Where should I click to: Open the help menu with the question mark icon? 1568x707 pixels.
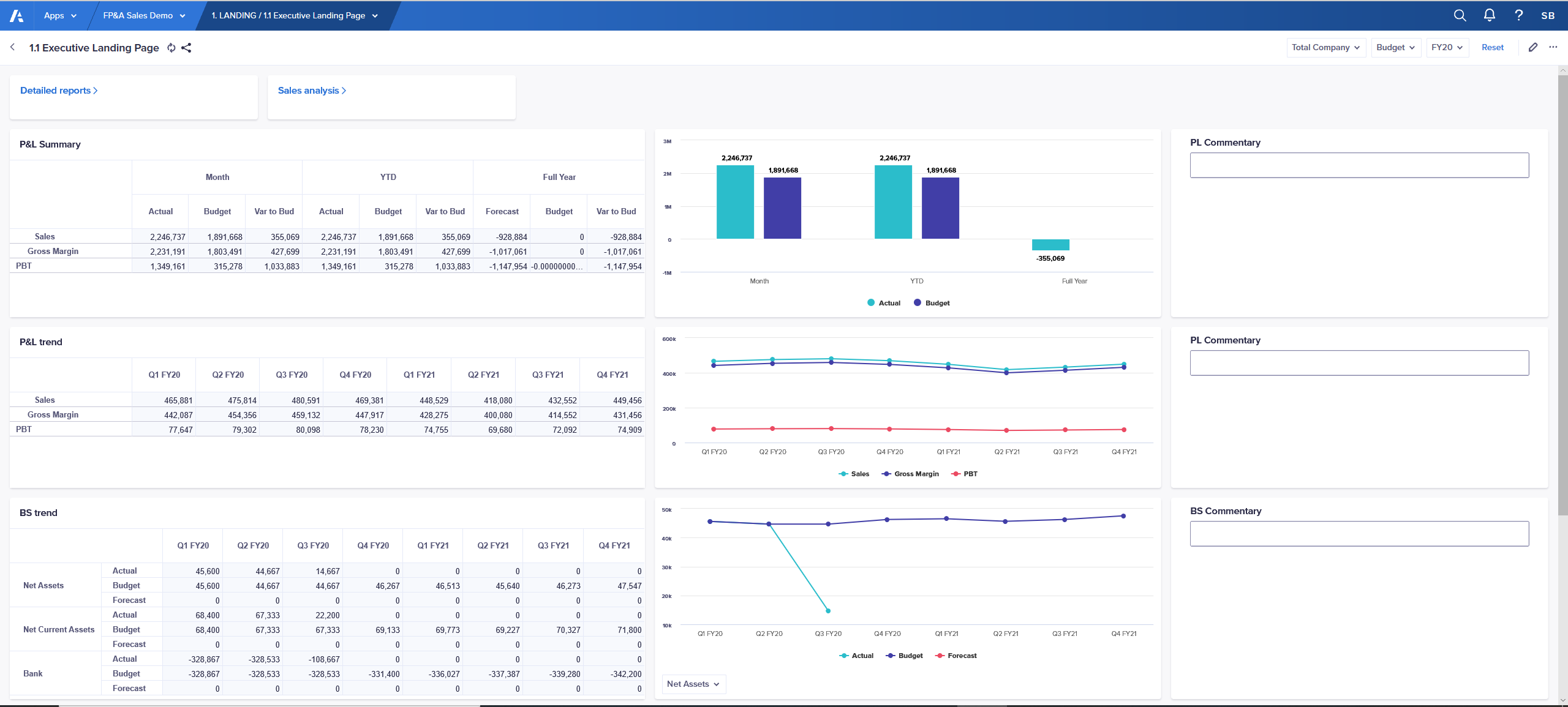(x=1518, y=15)
